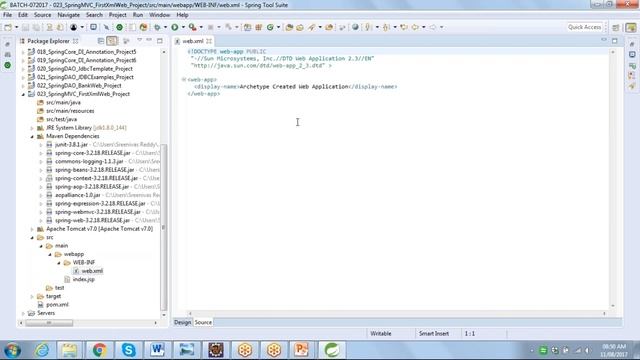Expand the 018_SpringCore_DI_Annotation_Project5 node
This screenshot has height=360, width=640.
23,52
